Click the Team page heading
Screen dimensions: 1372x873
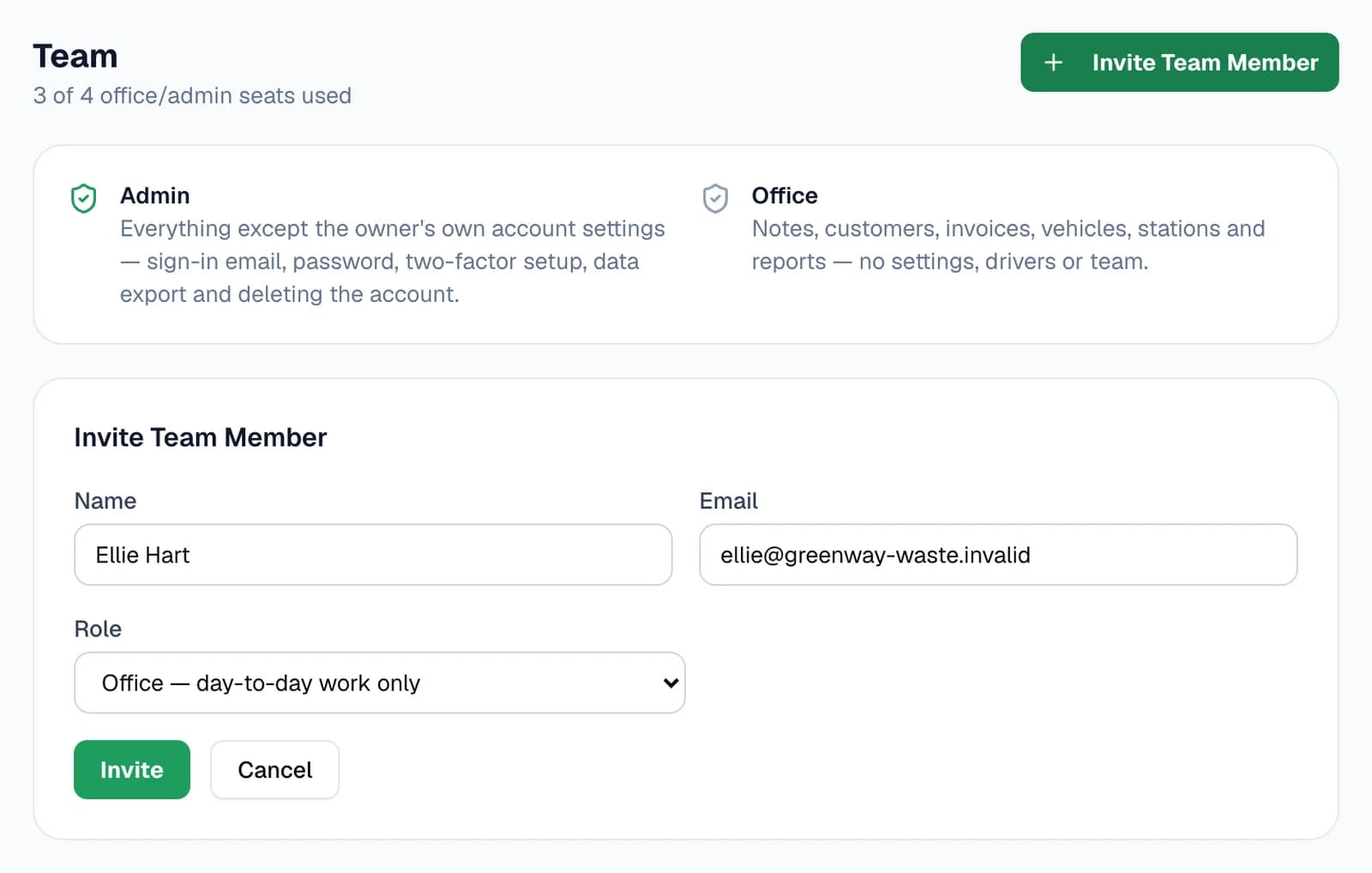point(75,56)
